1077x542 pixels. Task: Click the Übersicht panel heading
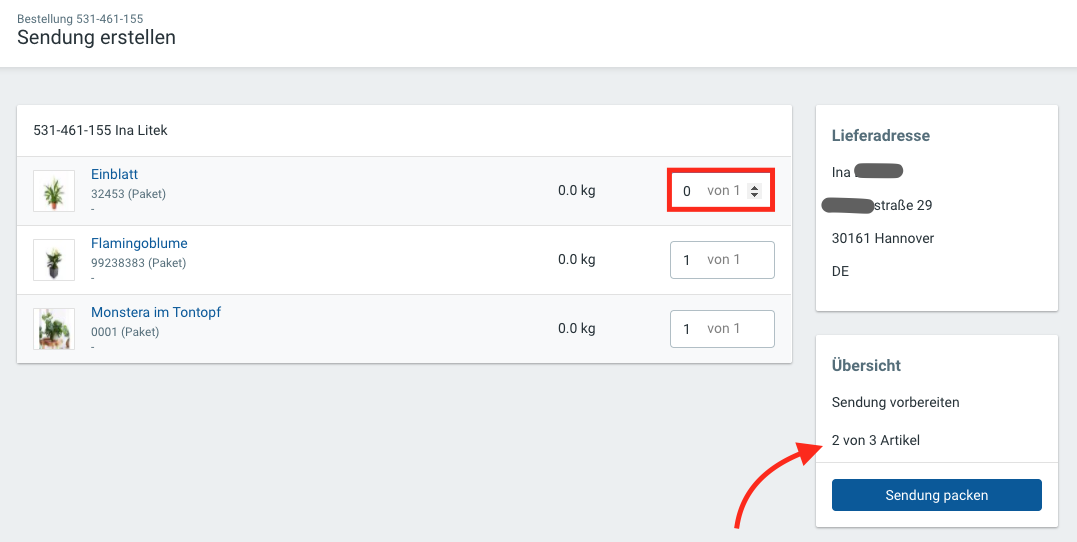[866, 365]
